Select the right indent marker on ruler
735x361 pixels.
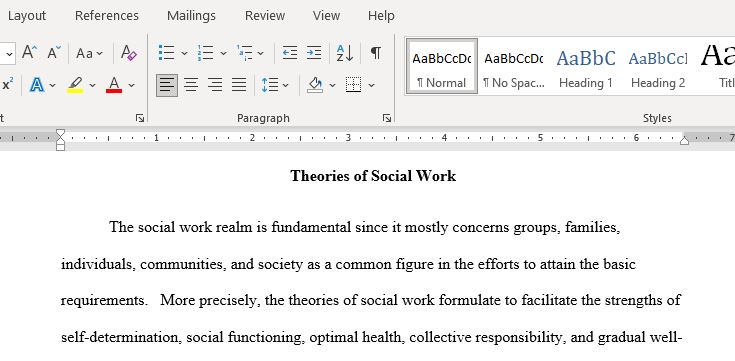click(x=684, y=140)
